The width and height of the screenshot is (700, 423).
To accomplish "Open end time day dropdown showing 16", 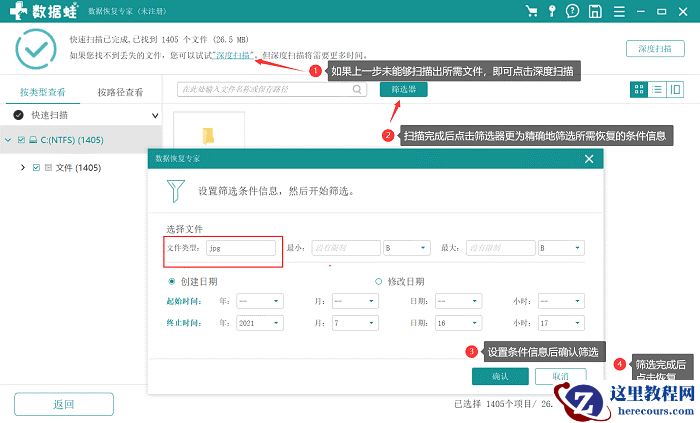I will [x=458, y=323].
